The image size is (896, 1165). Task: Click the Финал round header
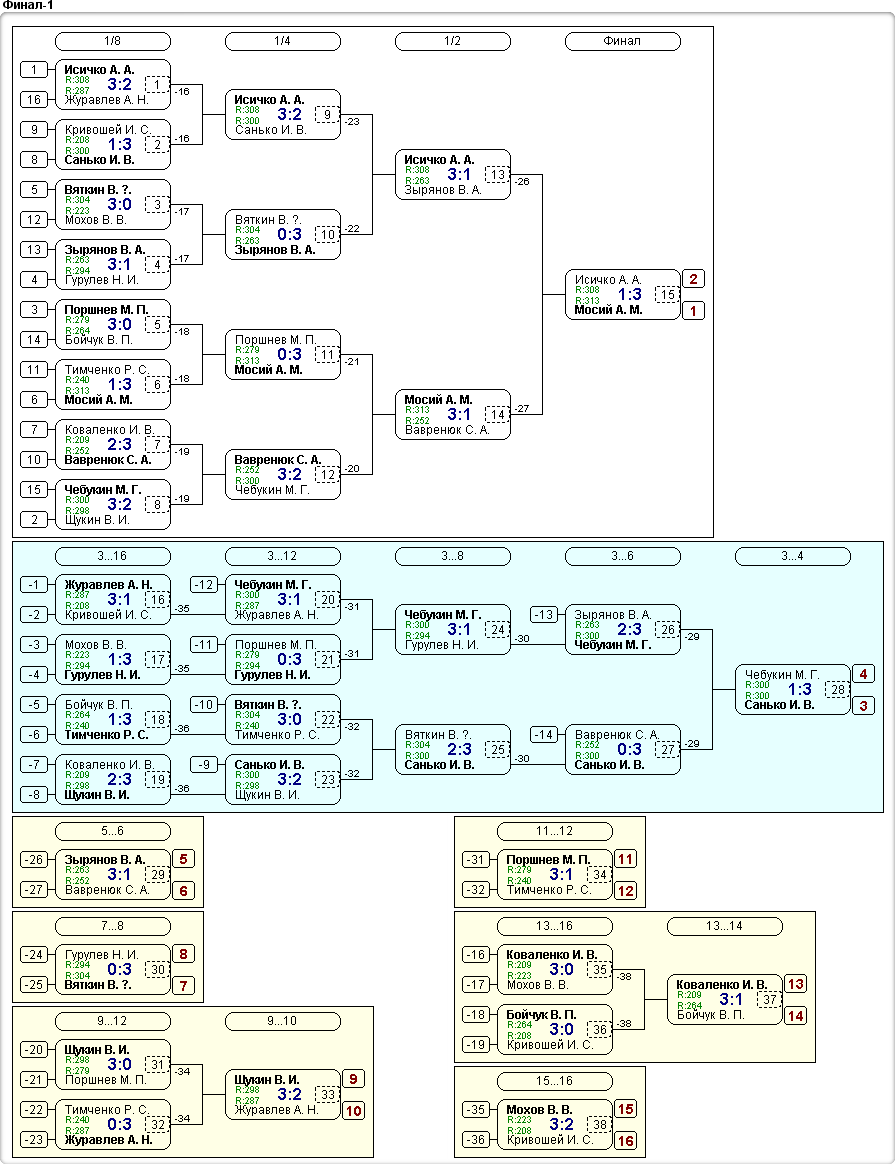click(623, 41)
